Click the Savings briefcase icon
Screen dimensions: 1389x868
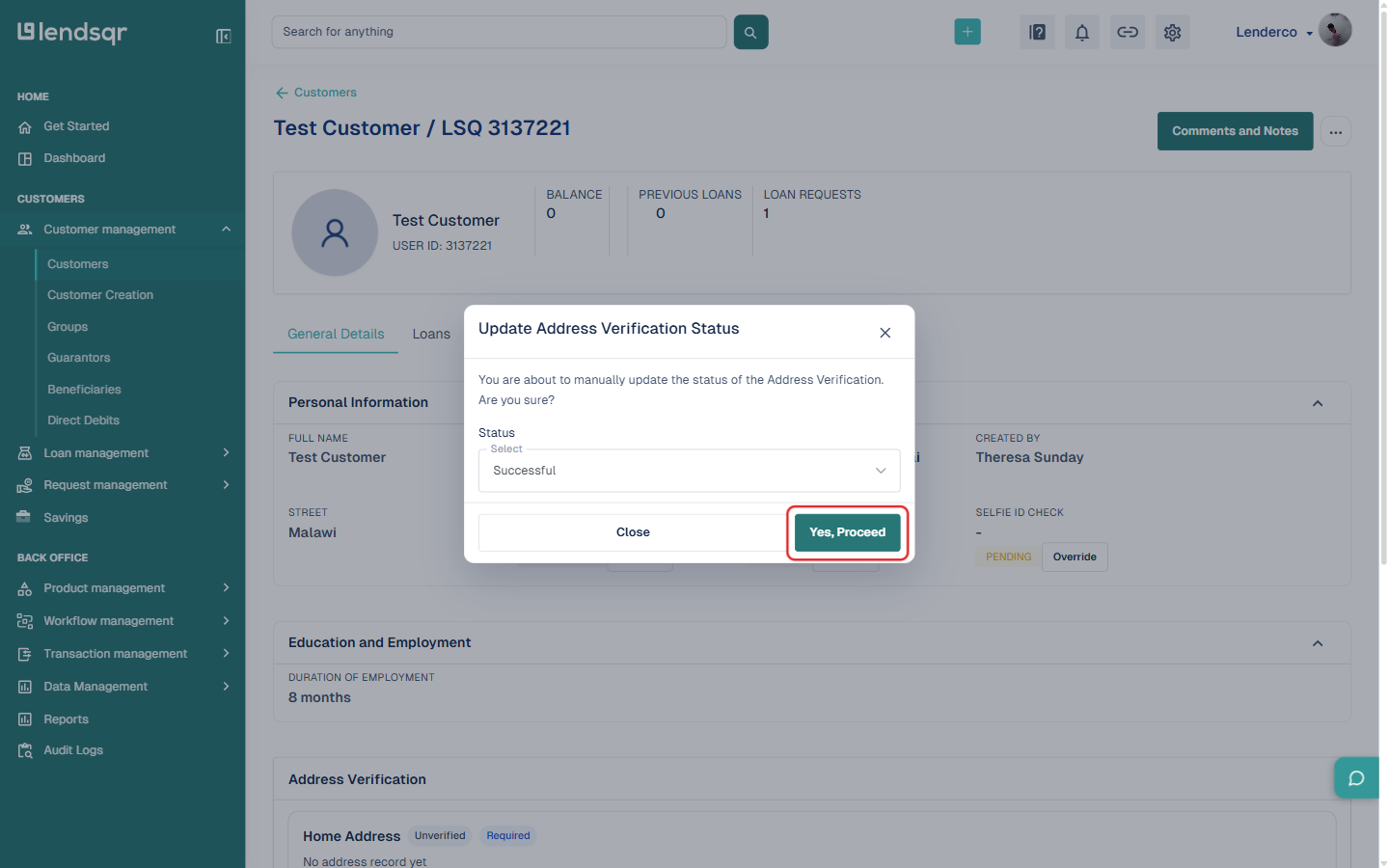pyautogui.click(x=24, y=517)
